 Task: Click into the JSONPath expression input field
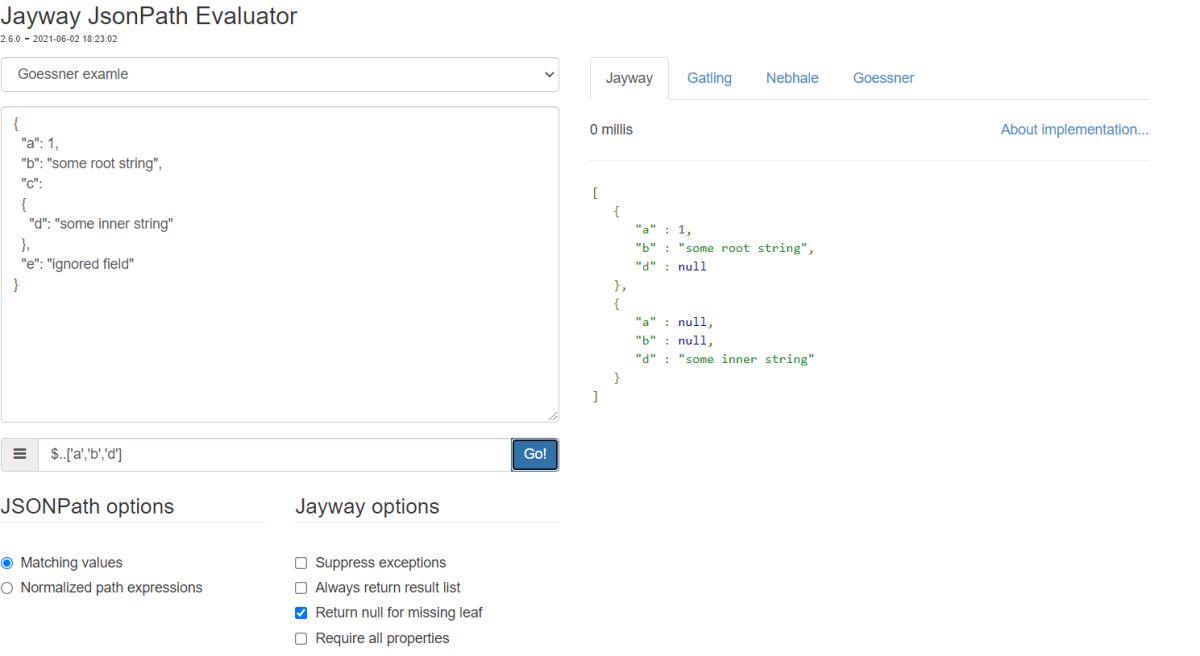[275, 454]
